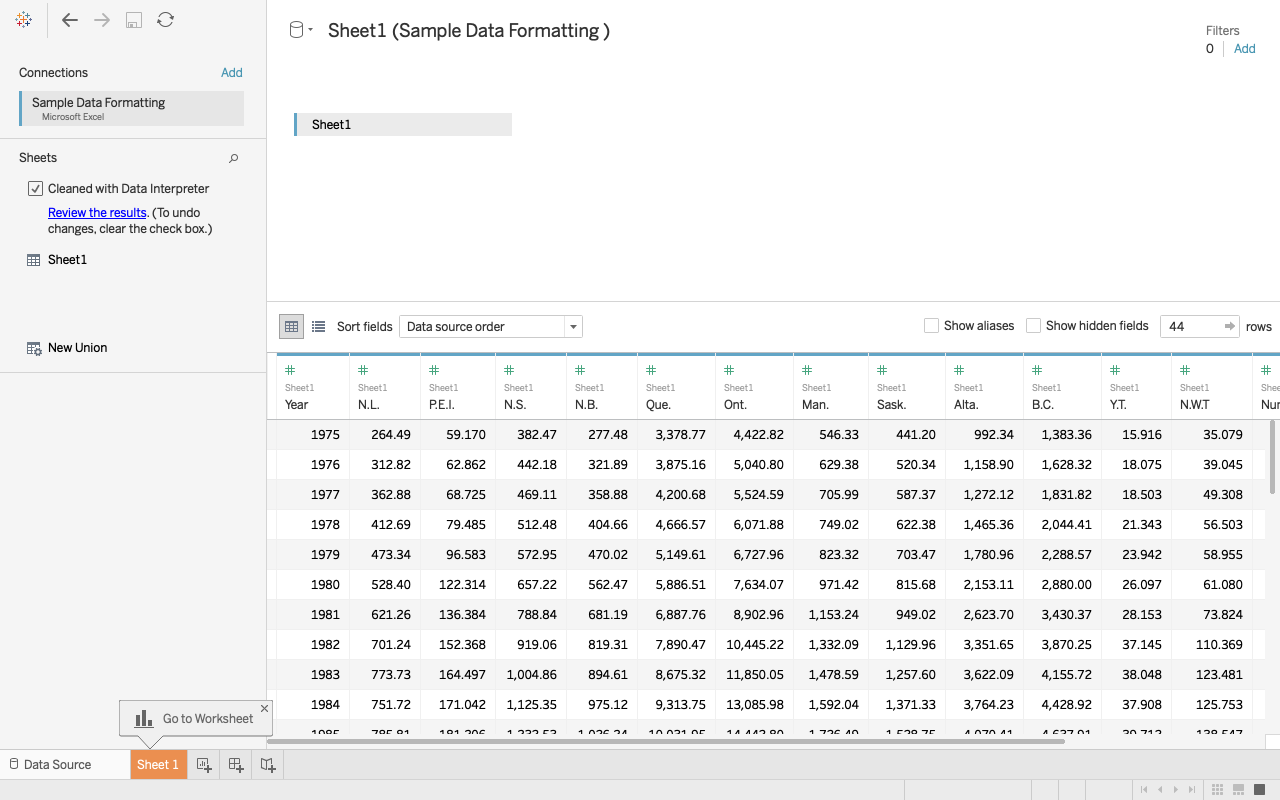This screenshot has width=1280, height=800.
Task: Apply row count with arrow button
Action: 1230,327
